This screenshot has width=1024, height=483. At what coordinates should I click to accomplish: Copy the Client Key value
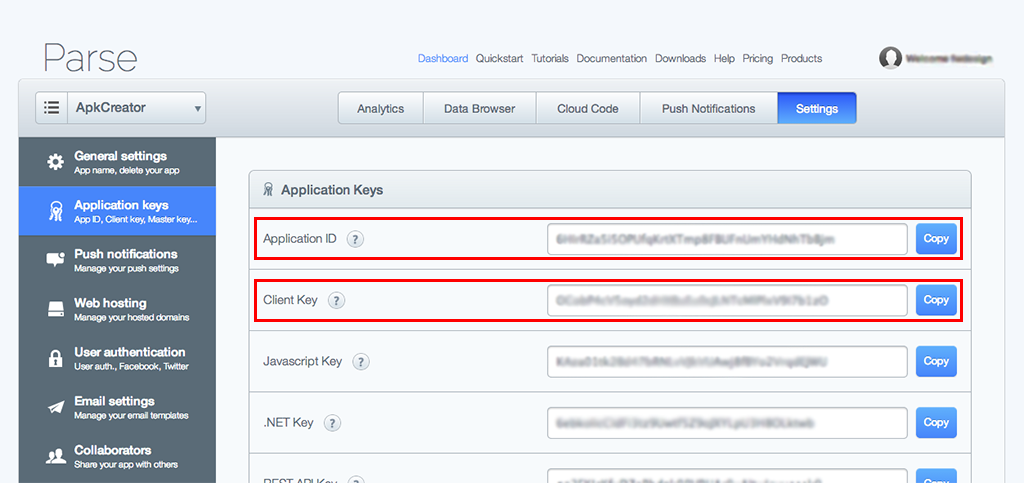click(x=936, y=300)
